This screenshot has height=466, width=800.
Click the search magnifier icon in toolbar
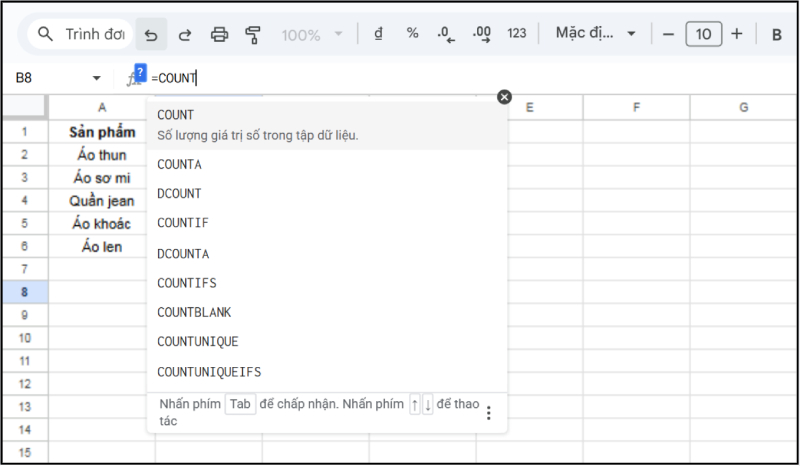pos(45,34)
